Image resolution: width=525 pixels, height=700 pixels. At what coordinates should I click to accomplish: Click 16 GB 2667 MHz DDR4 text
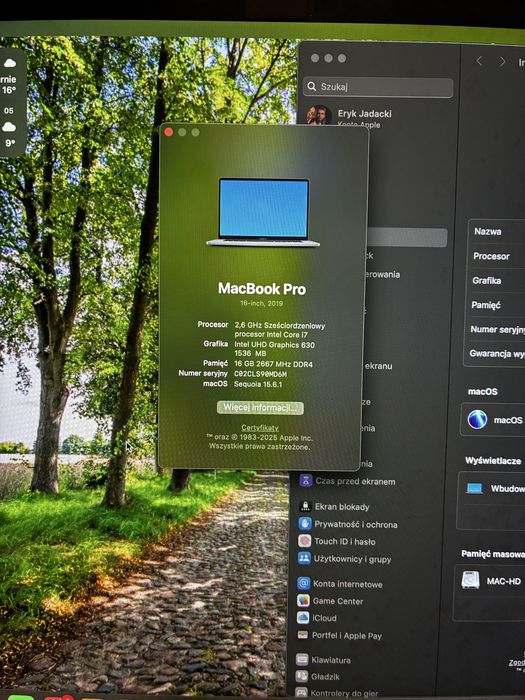[274, 364]
